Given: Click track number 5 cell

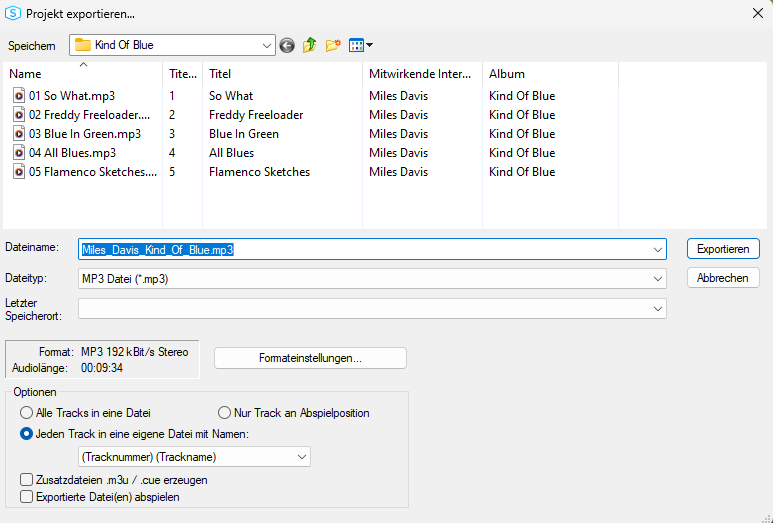Looking at the screenshot, I should (172, 172).
